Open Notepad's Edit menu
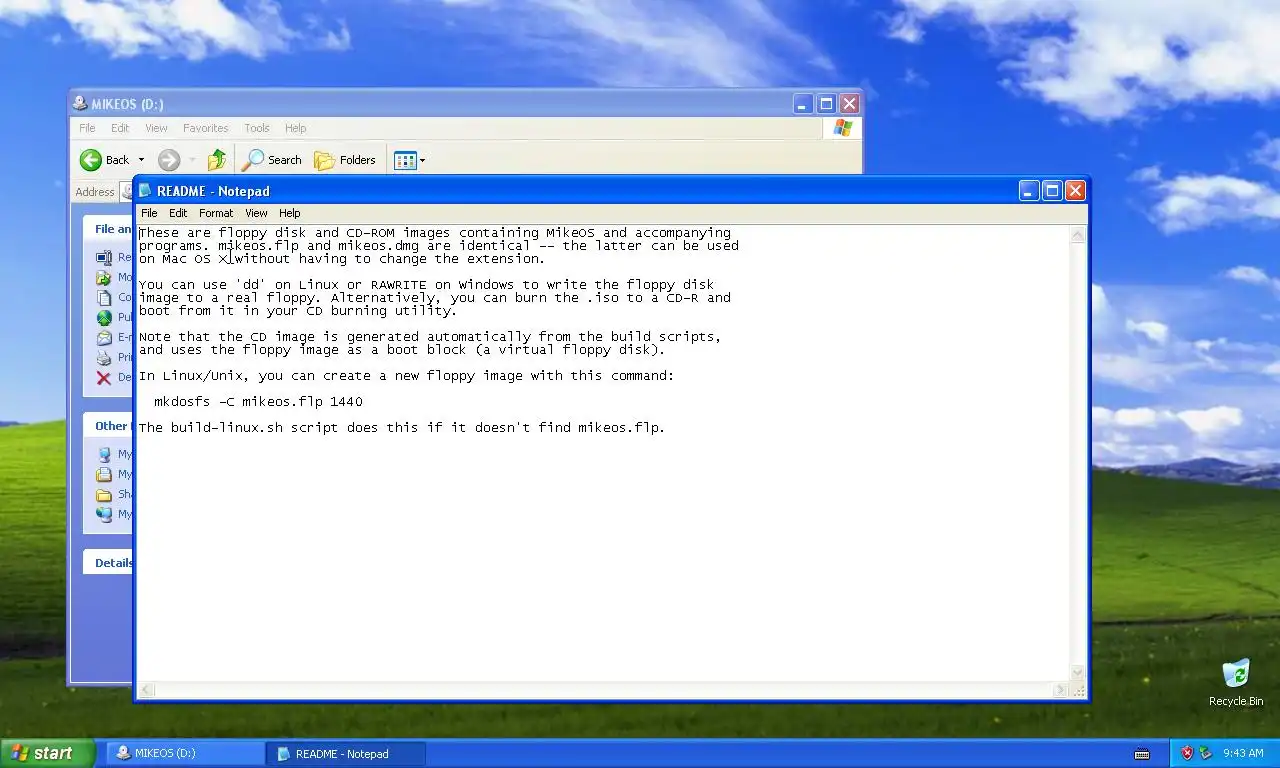The width and height of the screenshot is (1280, 768). pos(178,213)
